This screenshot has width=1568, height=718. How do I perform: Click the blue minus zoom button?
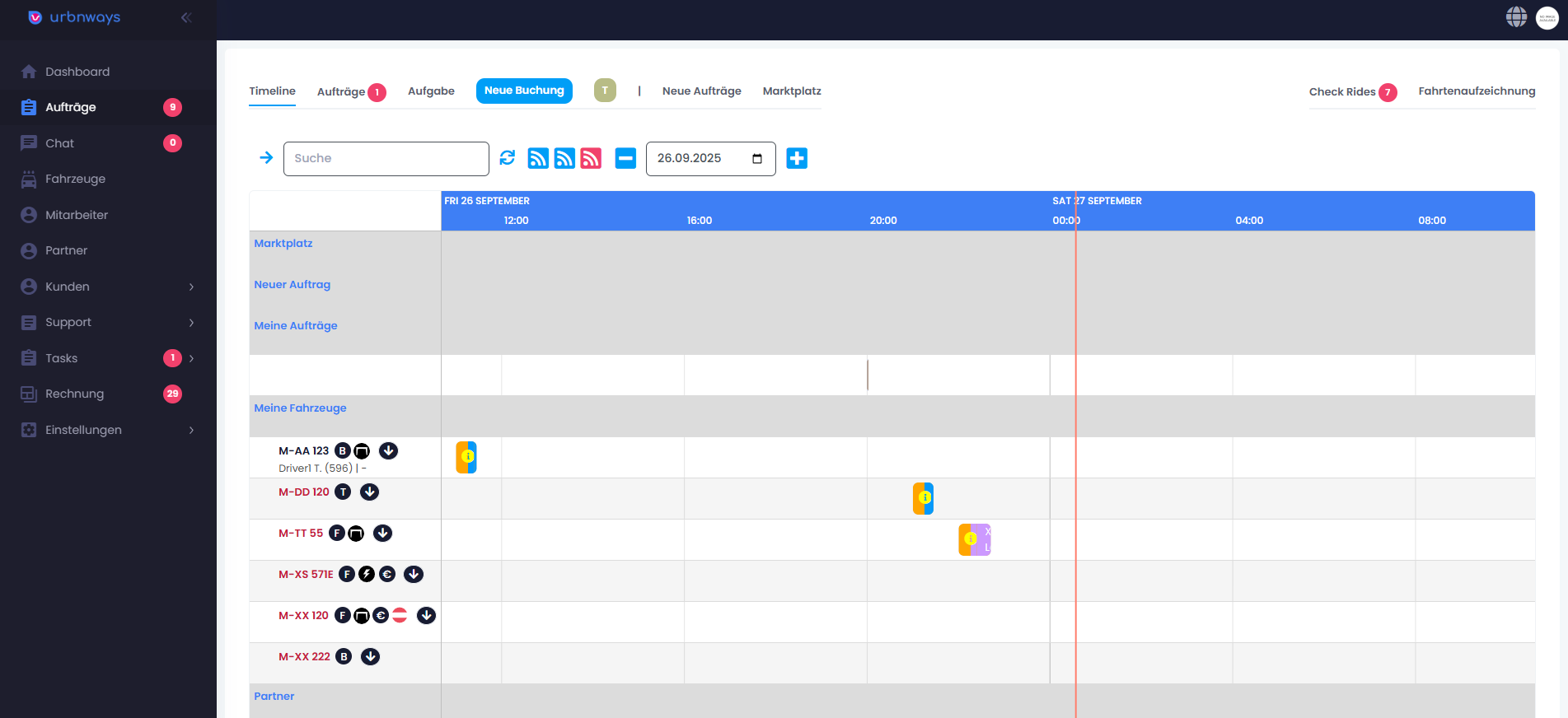pos(625,158)
